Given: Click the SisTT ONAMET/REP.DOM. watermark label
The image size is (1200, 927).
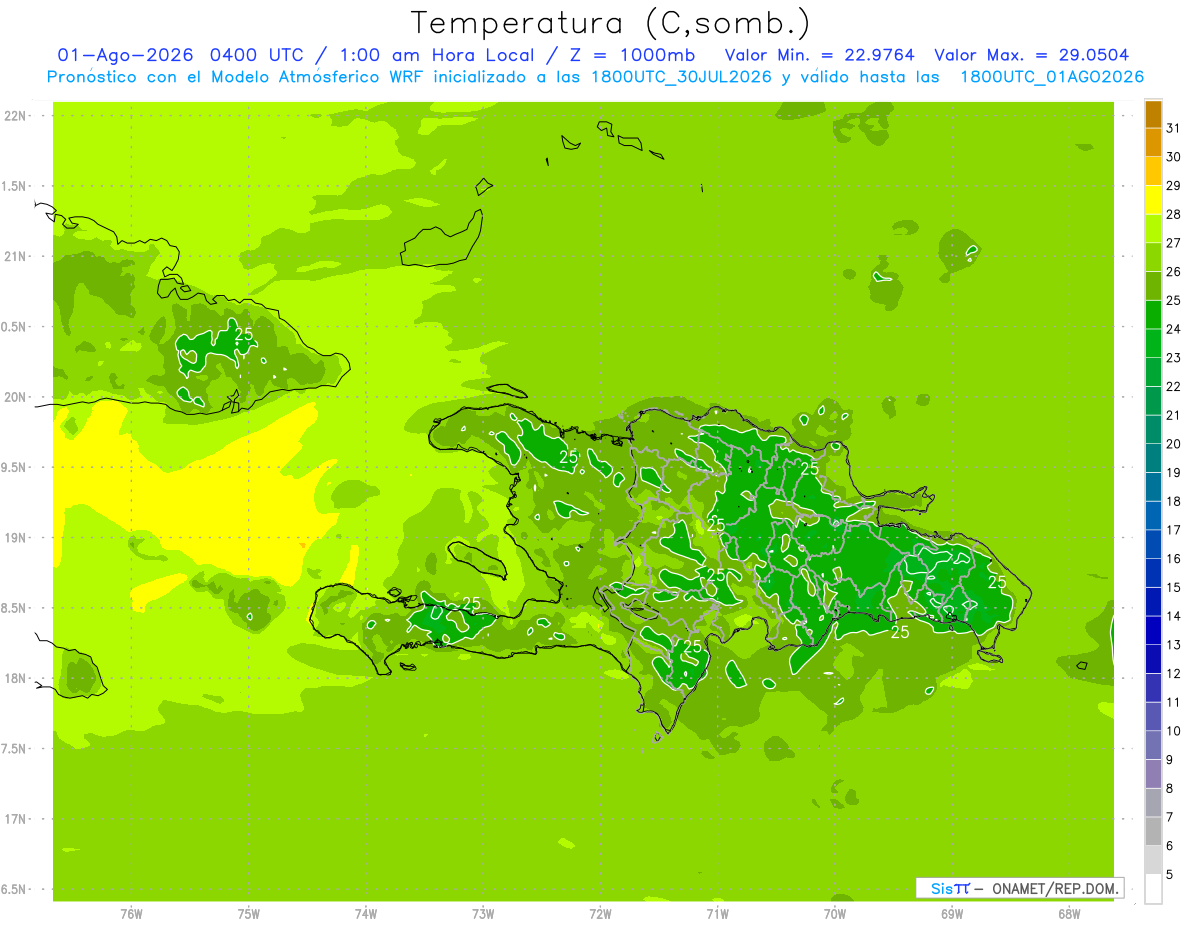Looking at the screenshot, I should pyautogui.click(x=1019, y=888).
